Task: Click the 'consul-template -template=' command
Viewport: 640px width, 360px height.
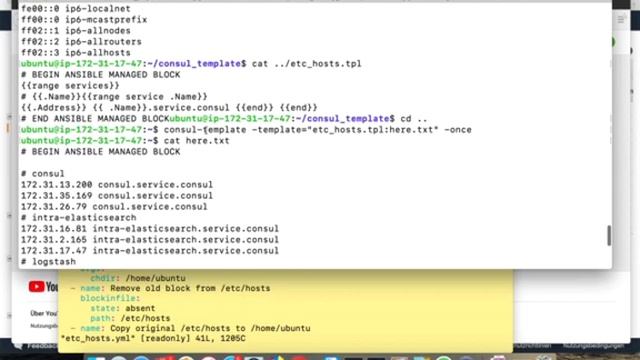Action: click(318, 130)
